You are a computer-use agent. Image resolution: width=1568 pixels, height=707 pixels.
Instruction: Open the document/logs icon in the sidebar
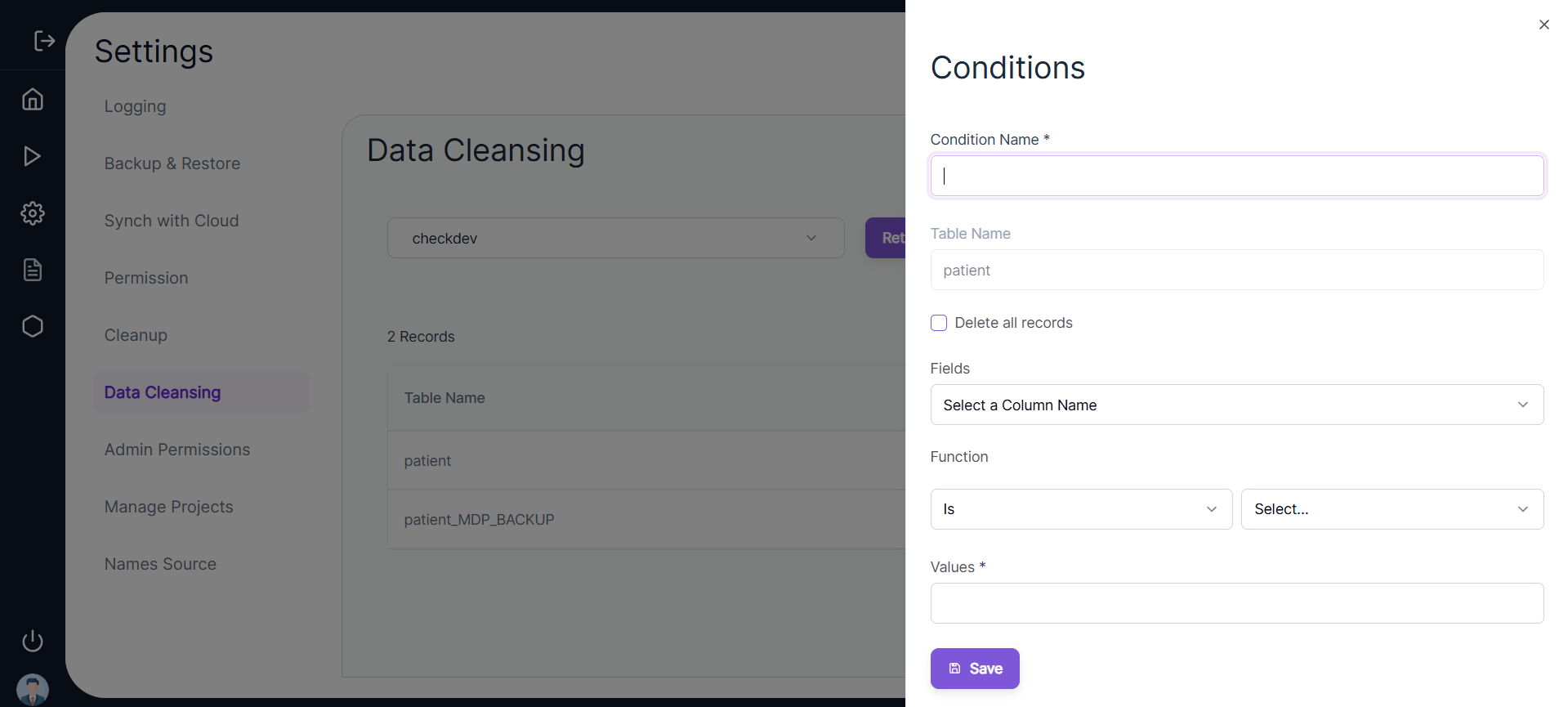(33, 270)
